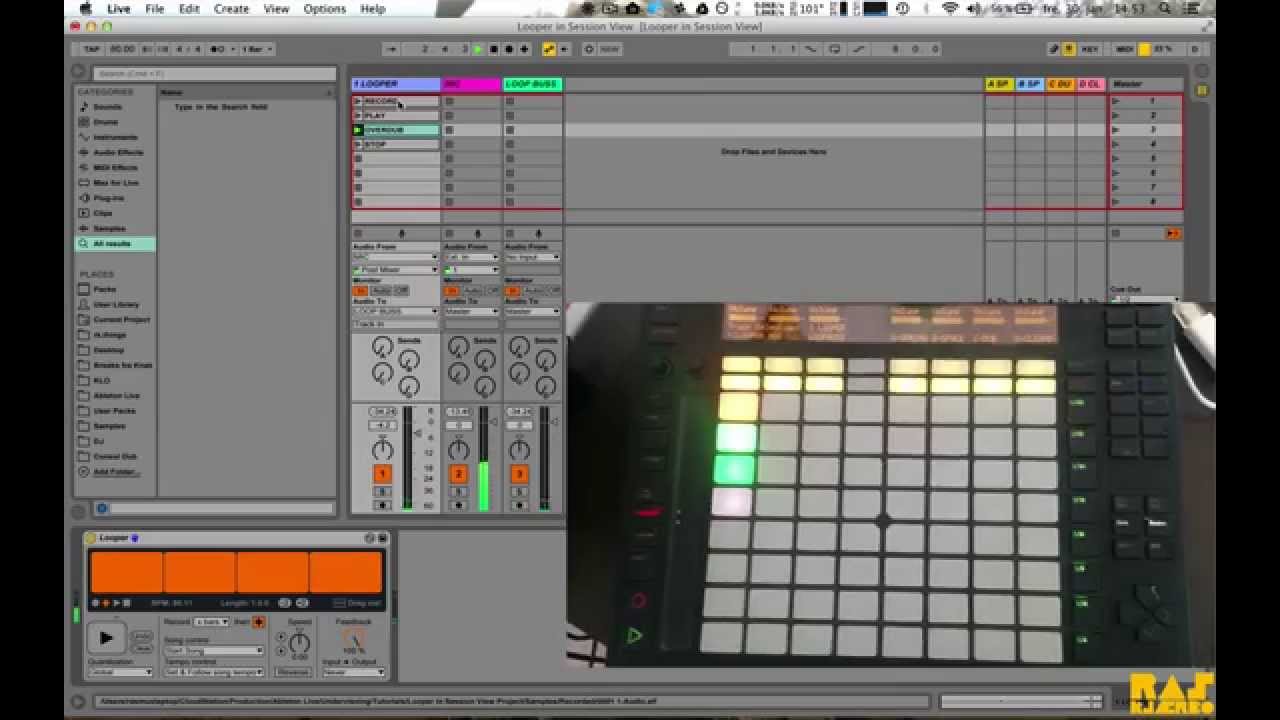This screenshot has width=1280, height=720.
Task: Toggle track 2 activator button
Action: pyautogui.click(x=458, y=474)
